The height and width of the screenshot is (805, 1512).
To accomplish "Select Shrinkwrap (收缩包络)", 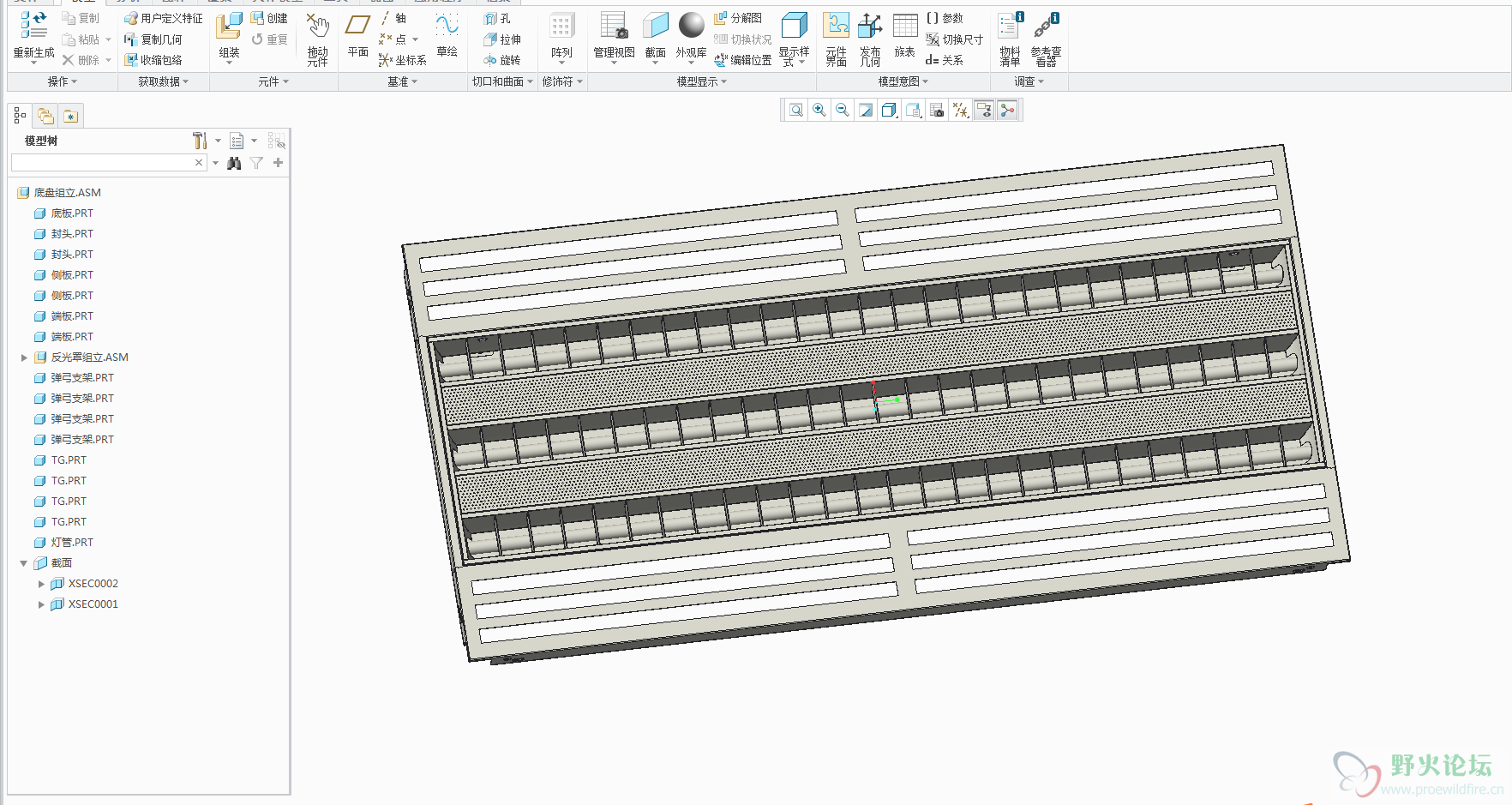I will [153, 60].
